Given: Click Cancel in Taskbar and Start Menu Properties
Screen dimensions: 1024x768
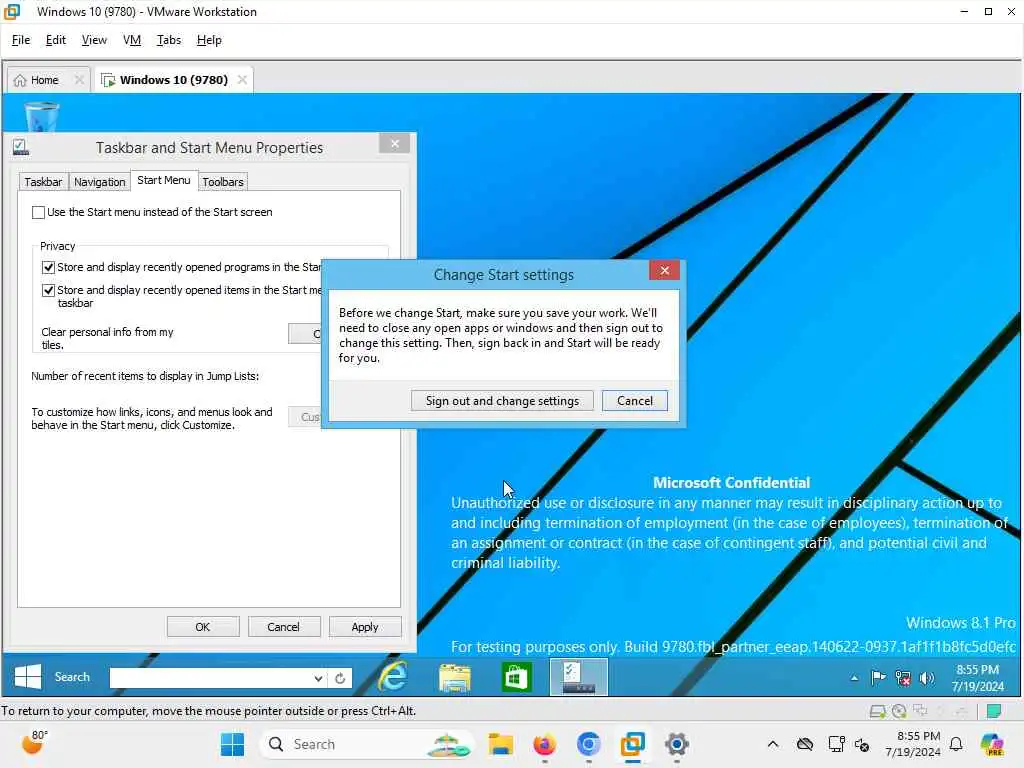Looking at the screenshot, I should coord(283,627).
